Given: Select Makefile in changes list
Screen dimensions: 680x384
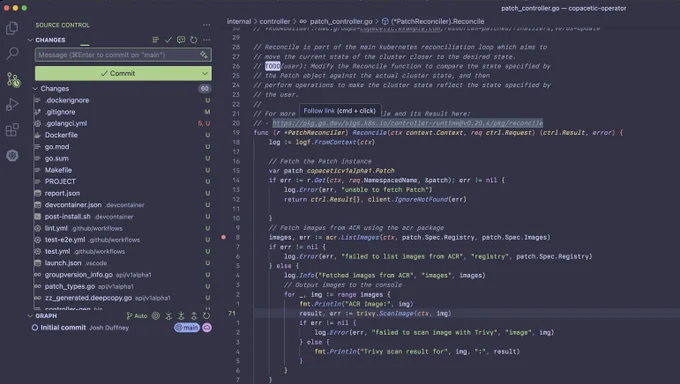Looking at the screenshot, I should 122,170.
